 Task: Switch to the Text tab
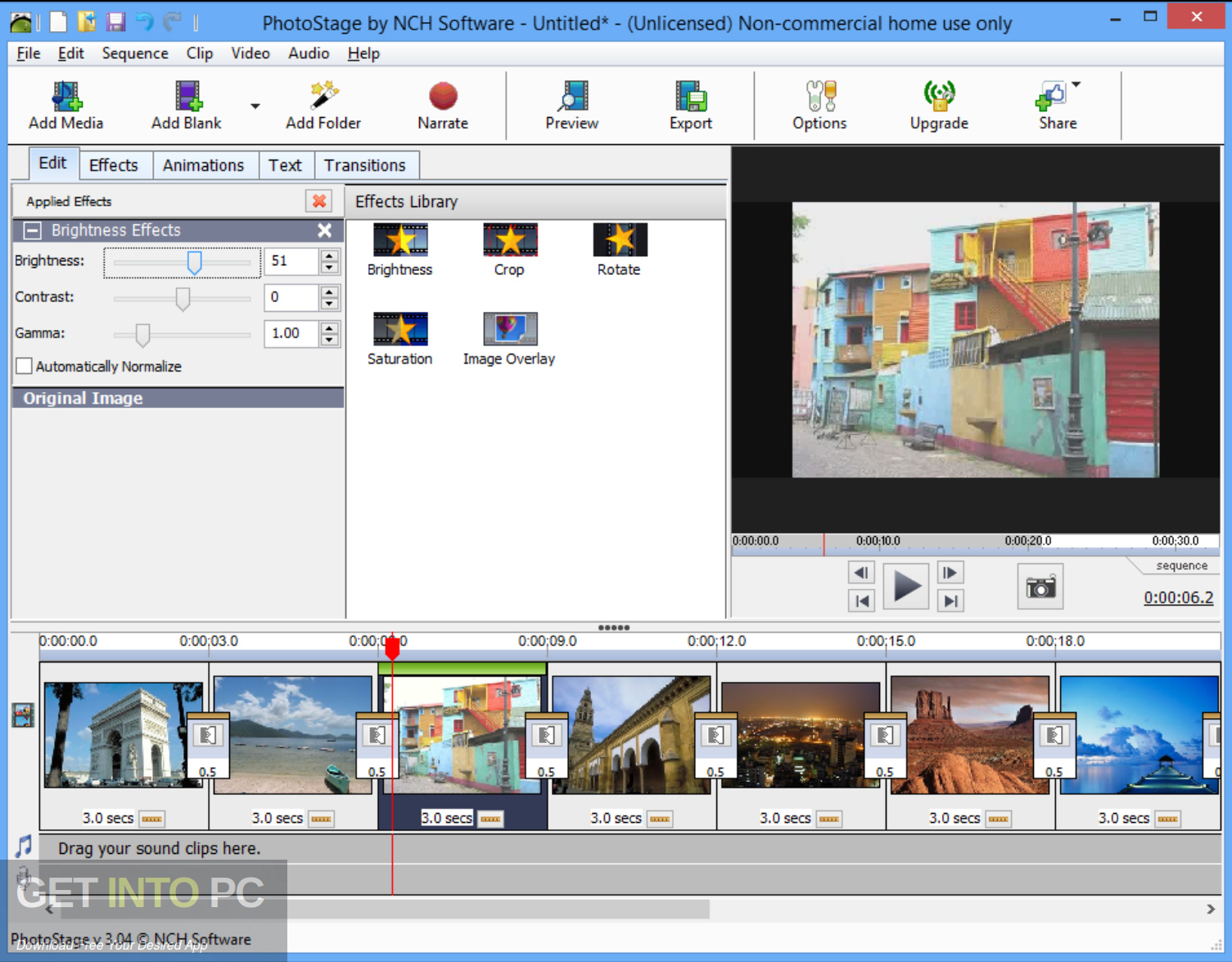click(x=285, y=165)
